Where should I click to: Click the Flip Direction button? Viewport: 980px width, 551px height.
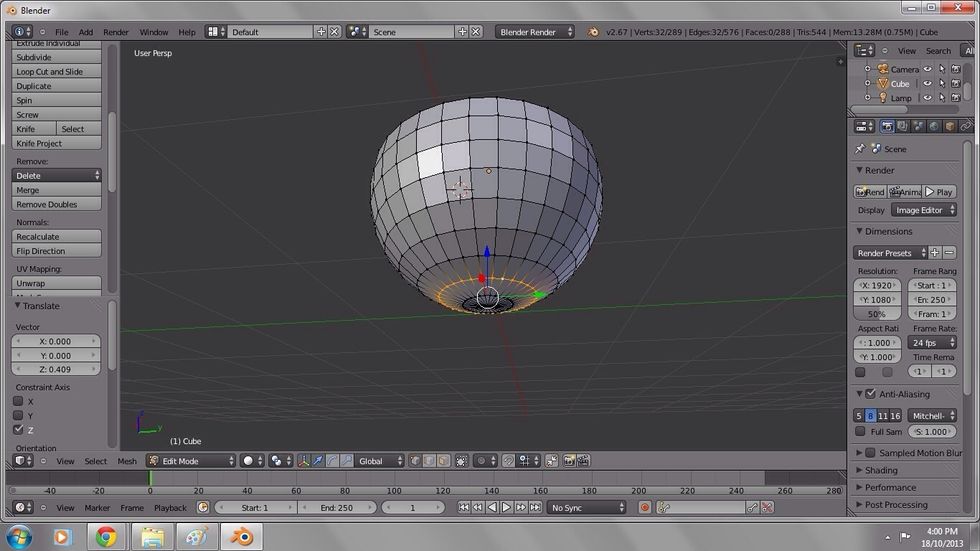56,251
